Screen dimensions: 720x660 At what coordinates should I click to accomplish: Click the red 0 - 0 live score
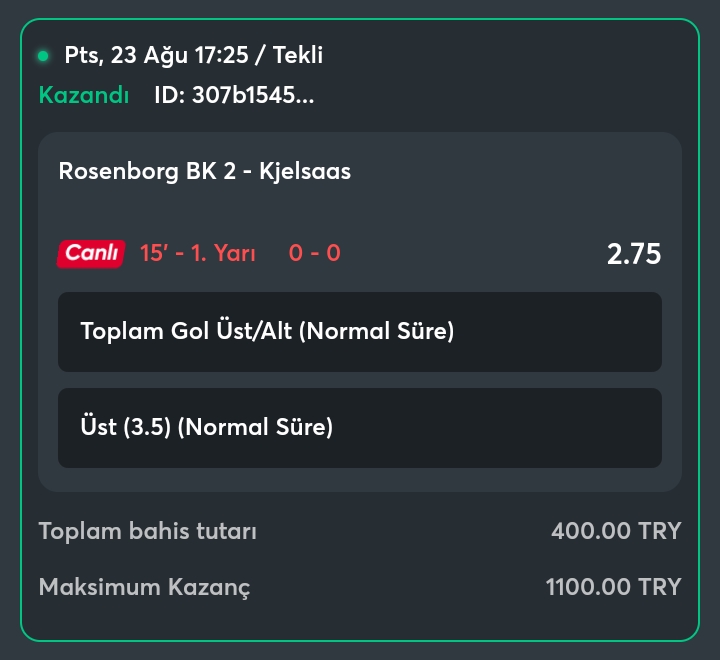(315, 253)
